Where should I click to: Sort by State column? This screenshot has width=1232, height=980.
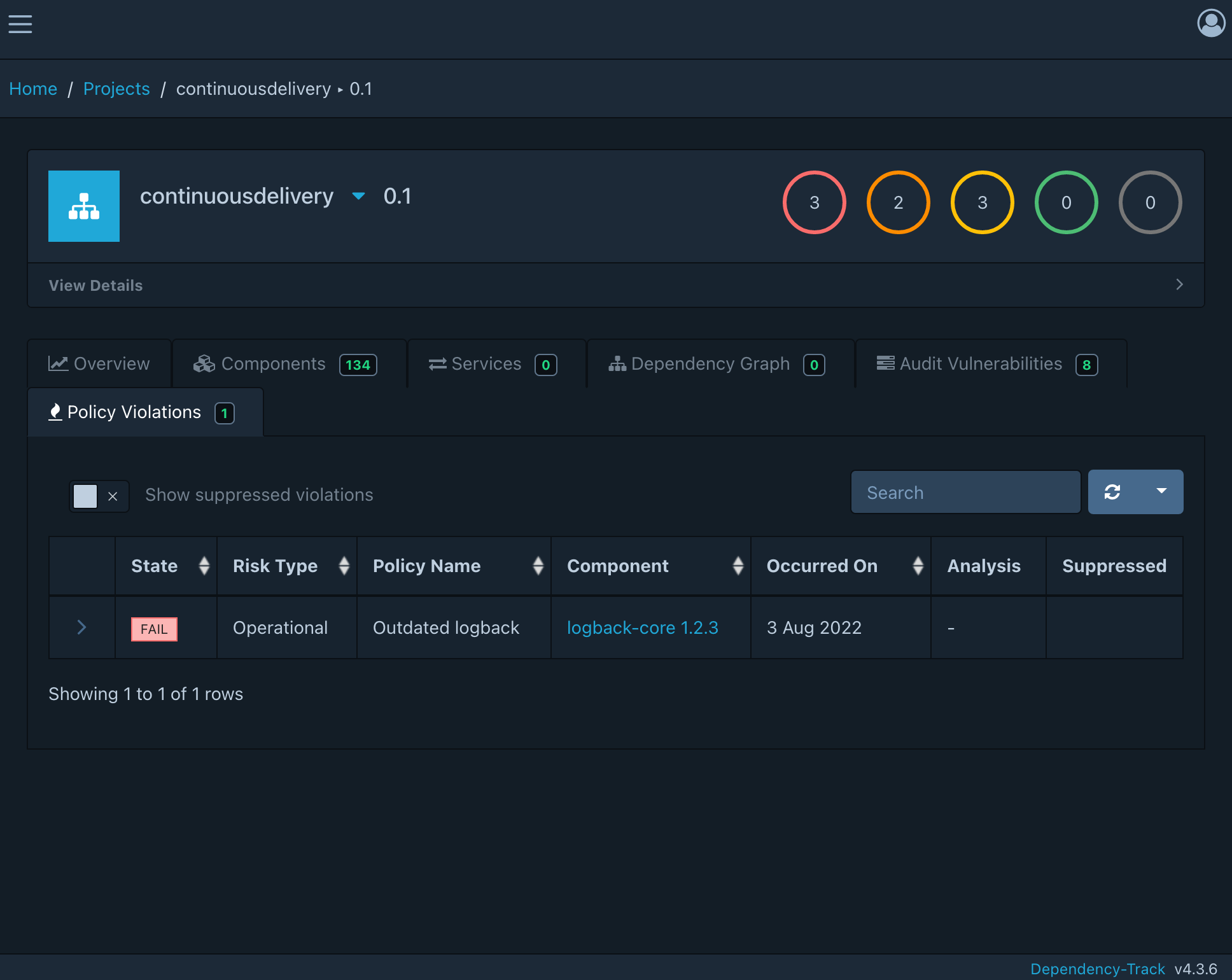click(166, 566)
